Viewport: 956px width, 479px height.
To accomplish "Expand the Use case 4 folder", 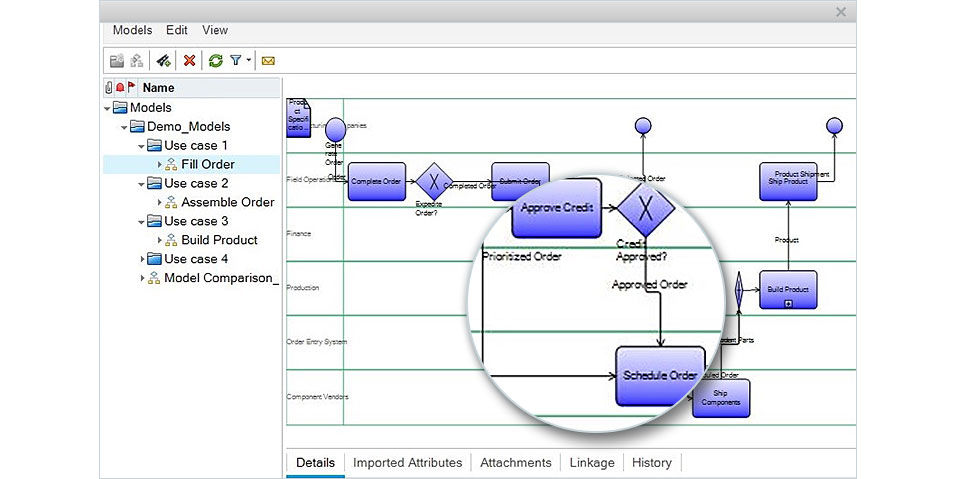I will [x=141, y=259].
